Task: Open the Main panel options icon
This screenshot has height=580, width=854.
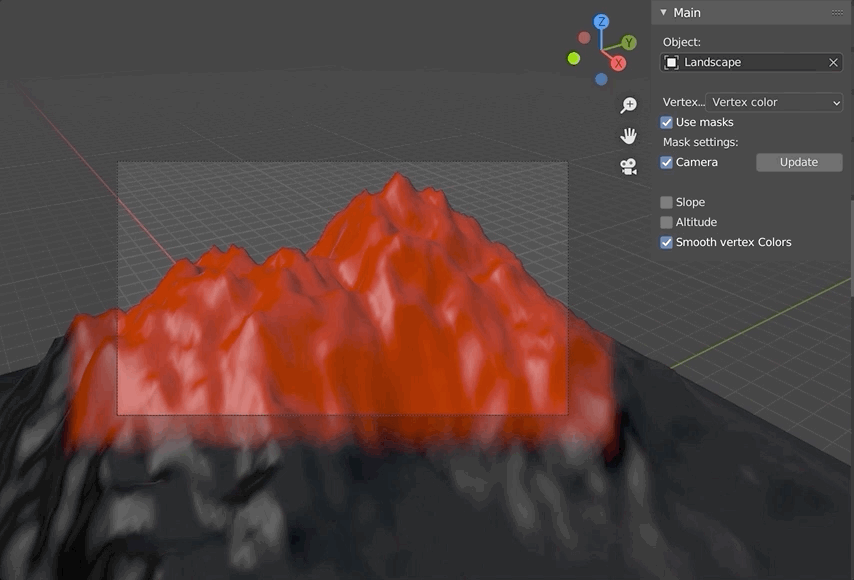Action: pyautogui.click(x=838, y=12)
